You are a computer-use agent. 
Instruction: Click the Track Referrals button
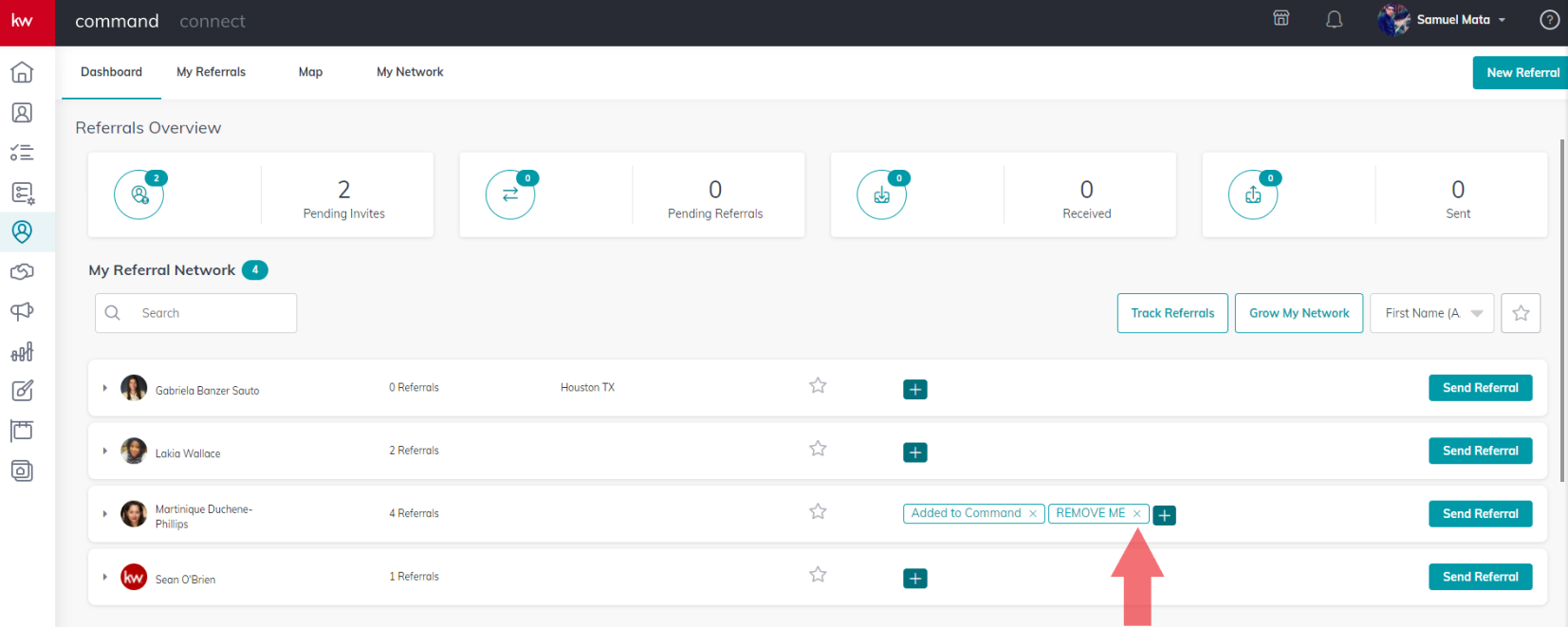coord(1172,313)
